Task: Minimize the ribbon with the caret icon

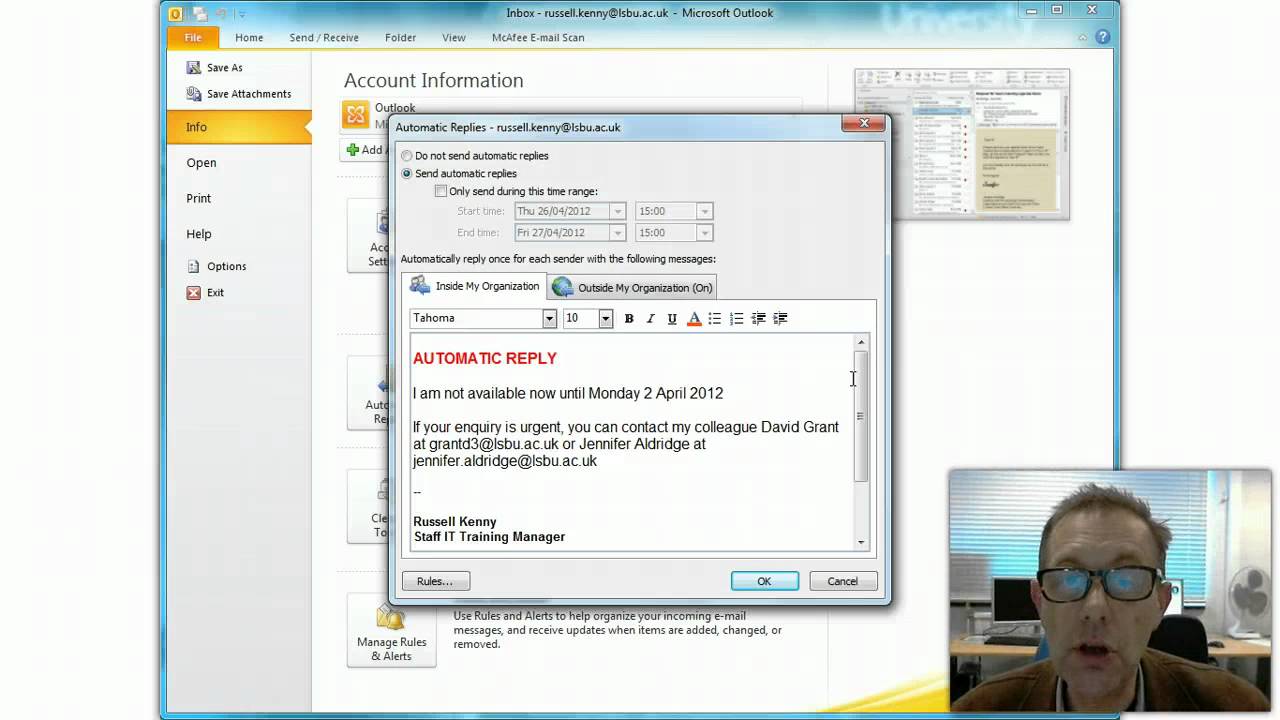Action: click(1082, 37)
